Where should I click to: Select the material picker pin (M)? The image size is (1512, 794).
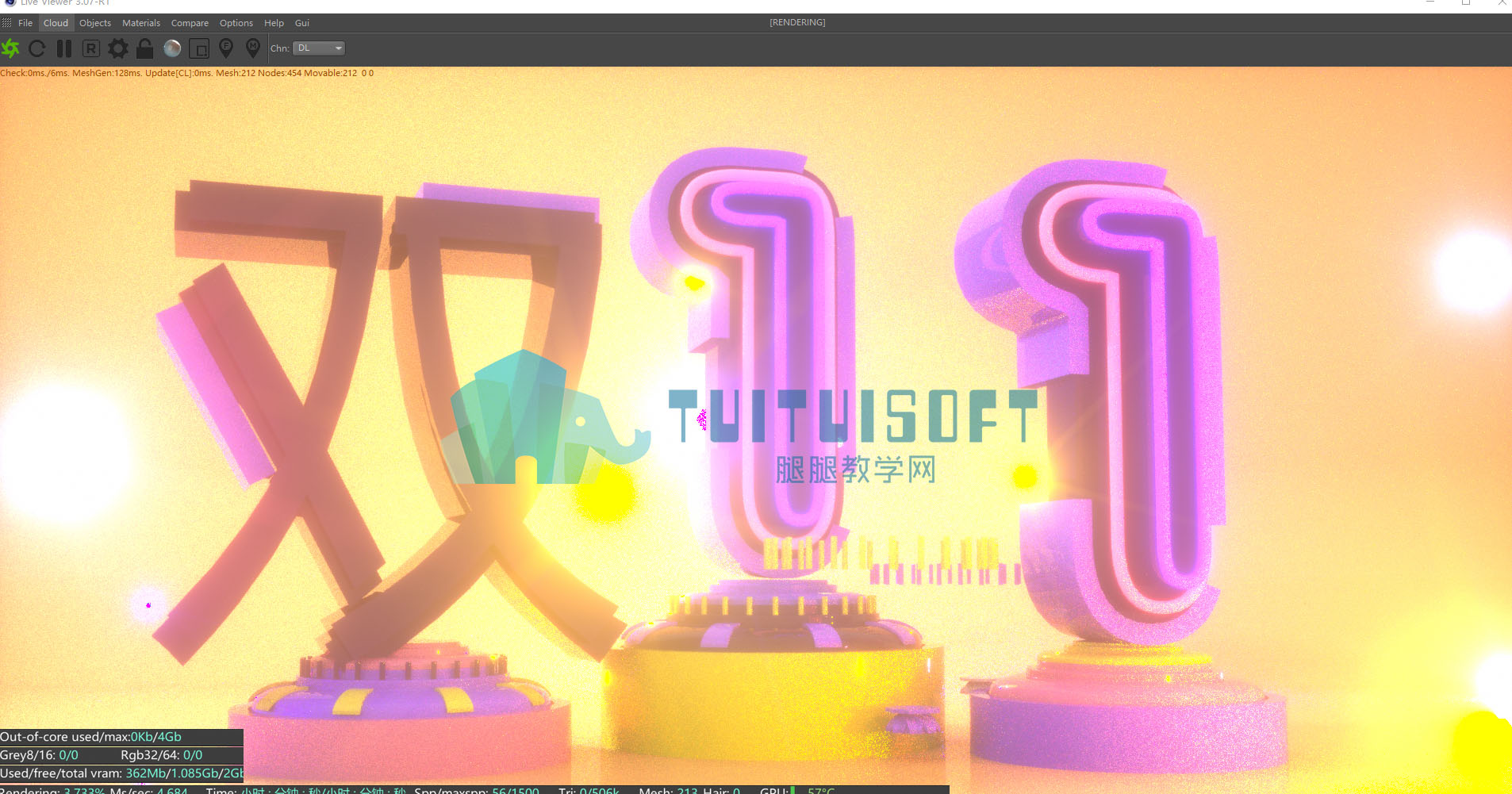coord(253,49)
